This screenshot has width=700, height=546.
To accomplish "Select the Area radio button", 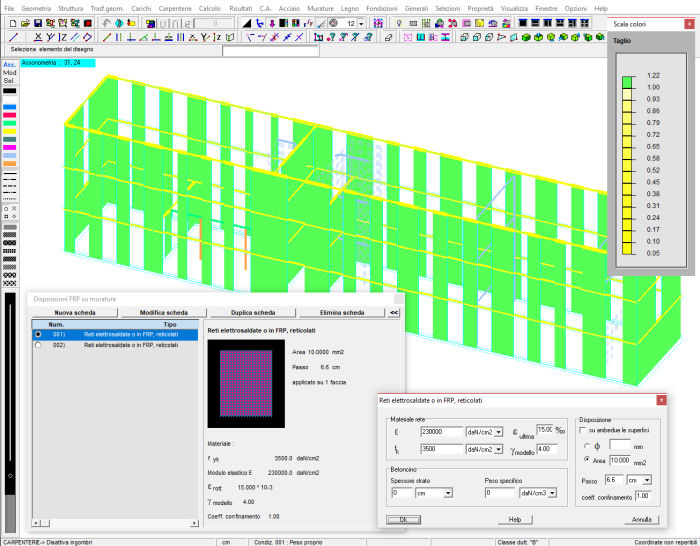I will point(587,459).
